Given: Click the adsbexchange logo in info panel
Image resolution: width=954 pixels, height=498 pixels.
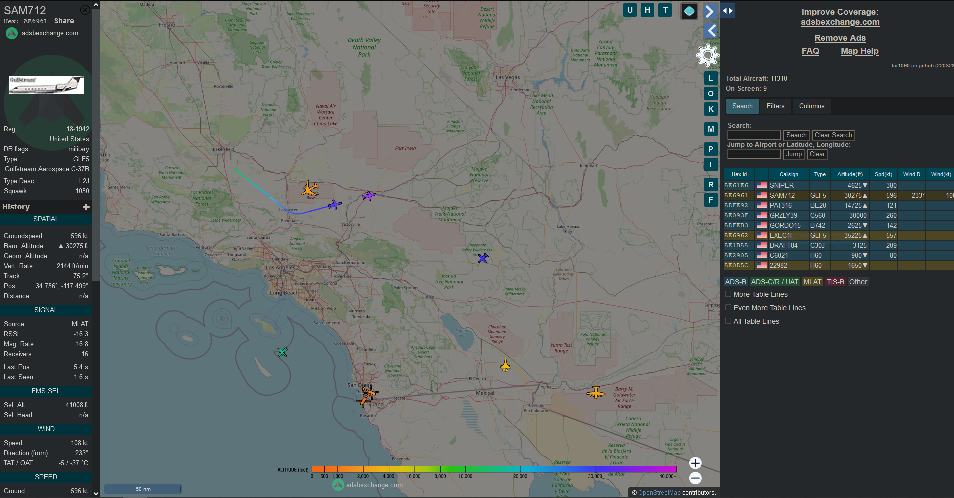Looking at the screenshot, I should pyautogui.click(x=12, y=33).
